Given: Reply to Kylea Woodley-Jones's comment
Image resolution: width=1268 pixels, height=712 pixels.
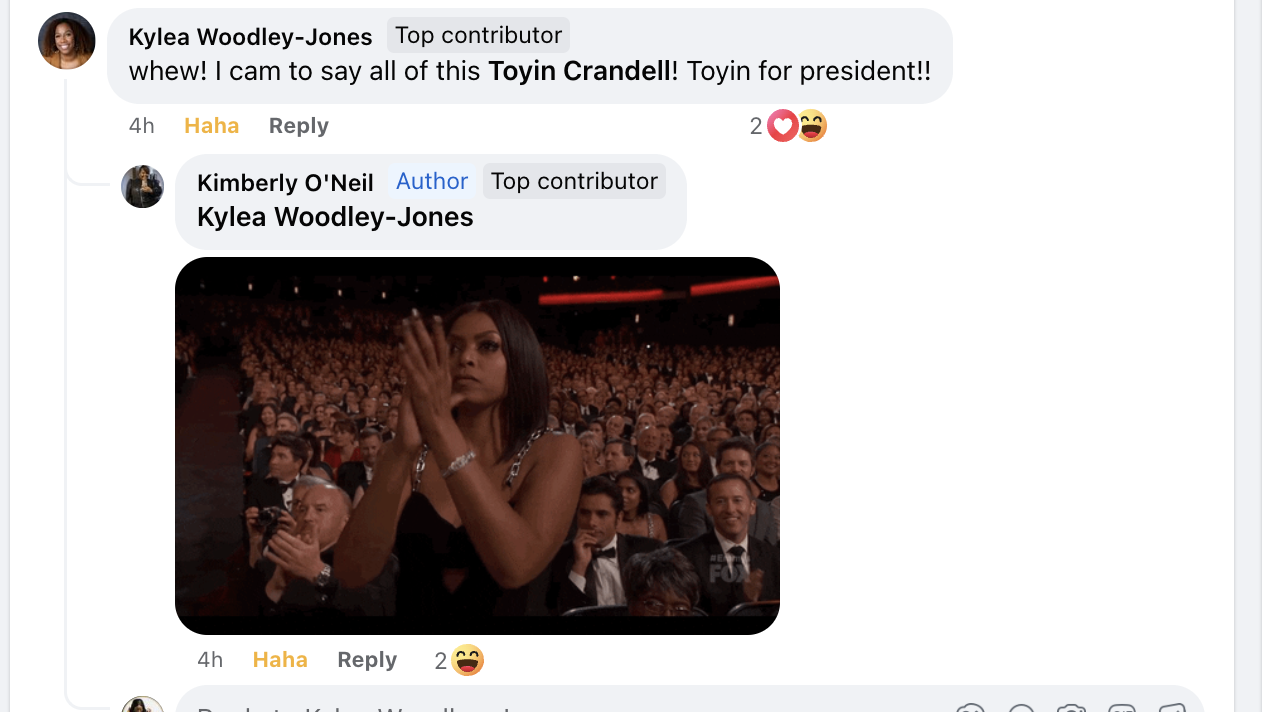Looking at the screenshot, I should click(x=298, y=126).
